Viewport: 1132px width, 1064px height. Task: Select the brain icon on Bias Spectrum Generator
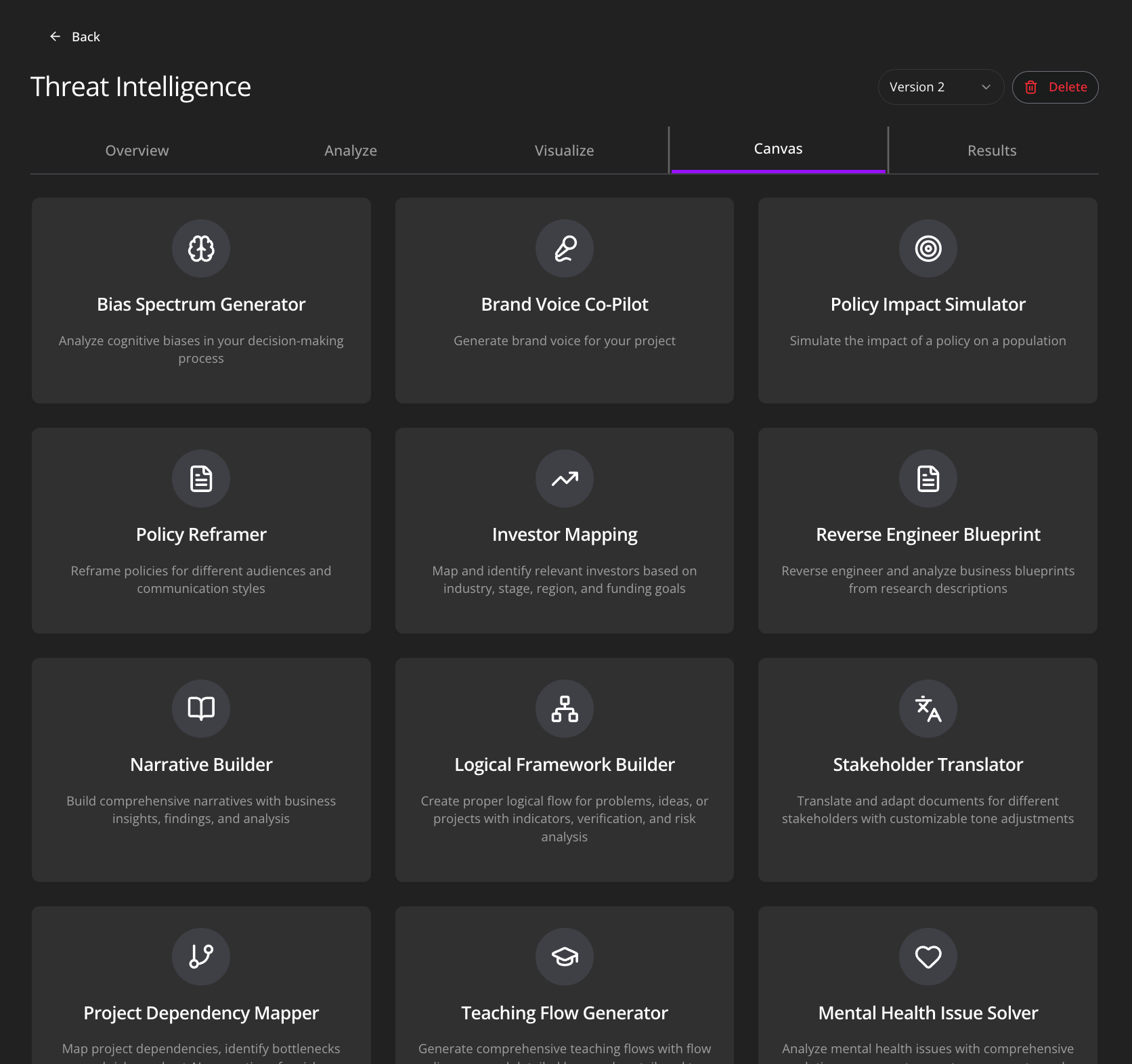(201, 248)
